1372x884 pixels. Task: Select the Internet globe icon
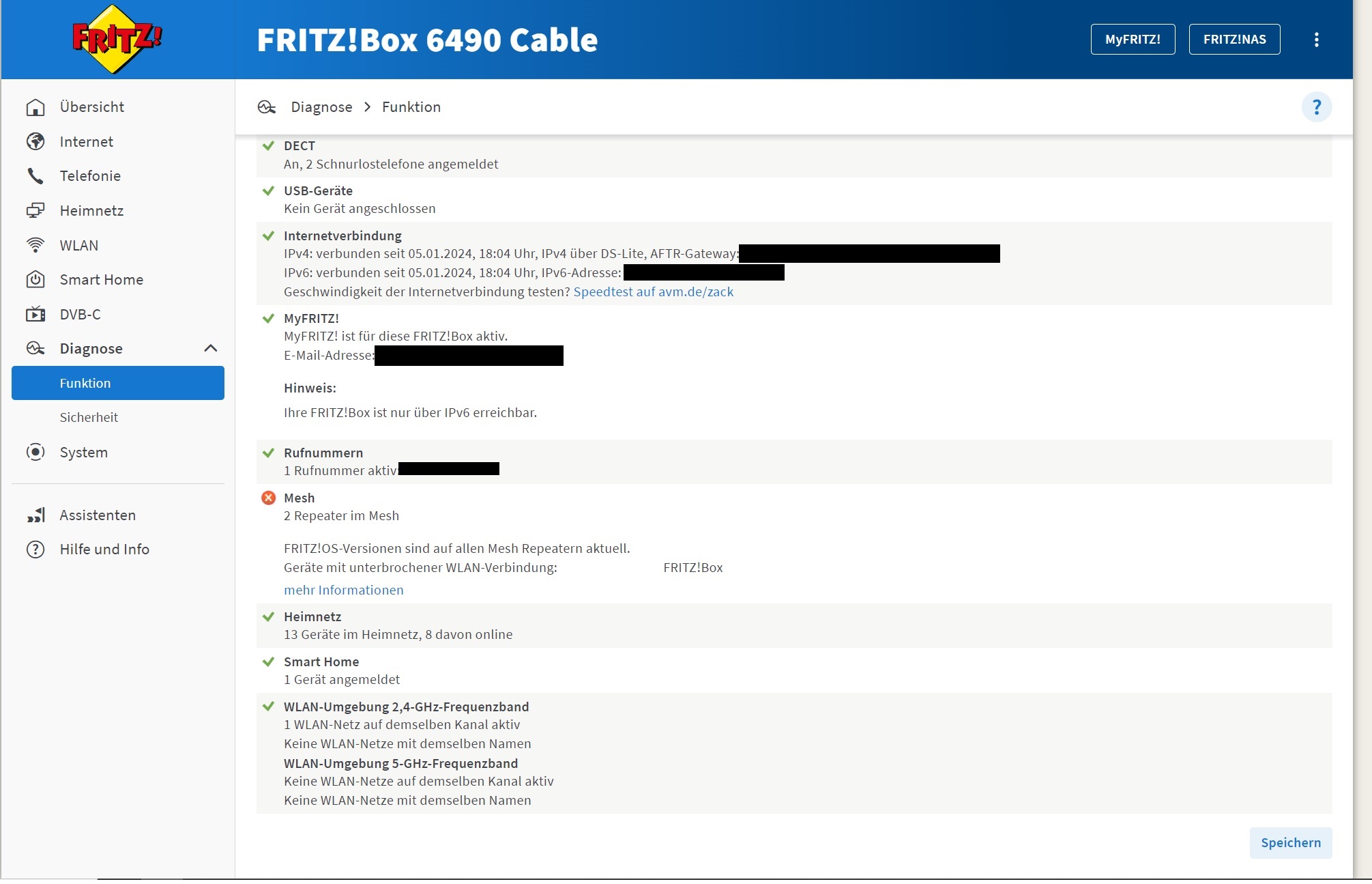pyautogui.click(x=35, y=141)
